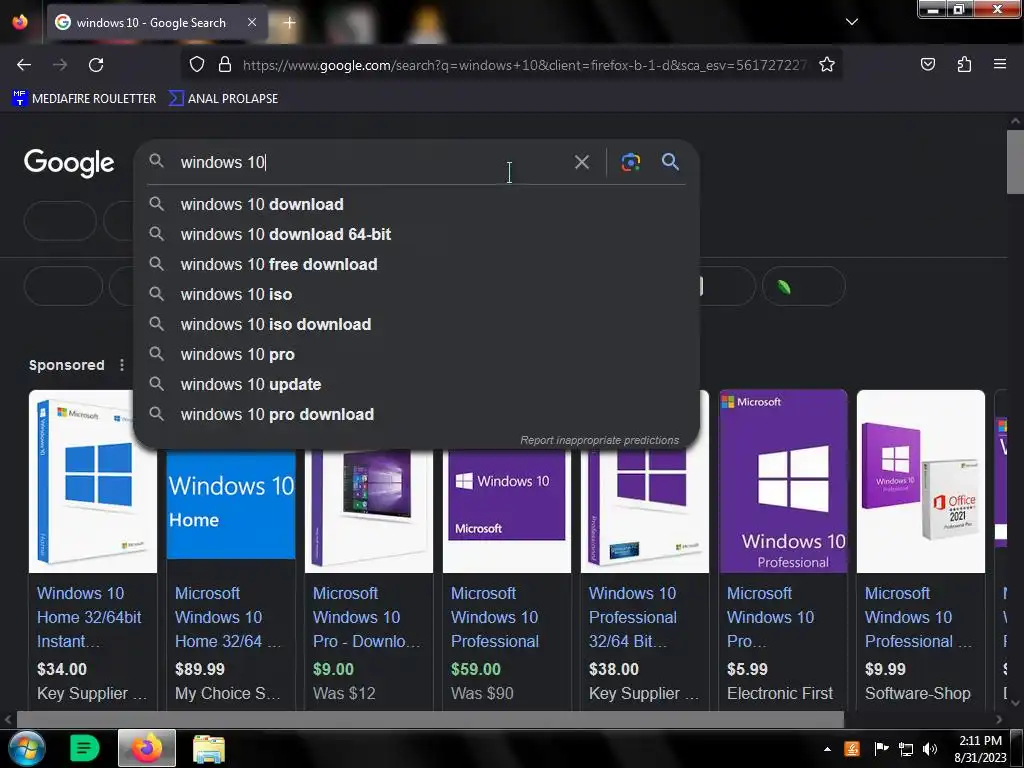
Task: Open the tracking protection shield icon
Action: 197,65
